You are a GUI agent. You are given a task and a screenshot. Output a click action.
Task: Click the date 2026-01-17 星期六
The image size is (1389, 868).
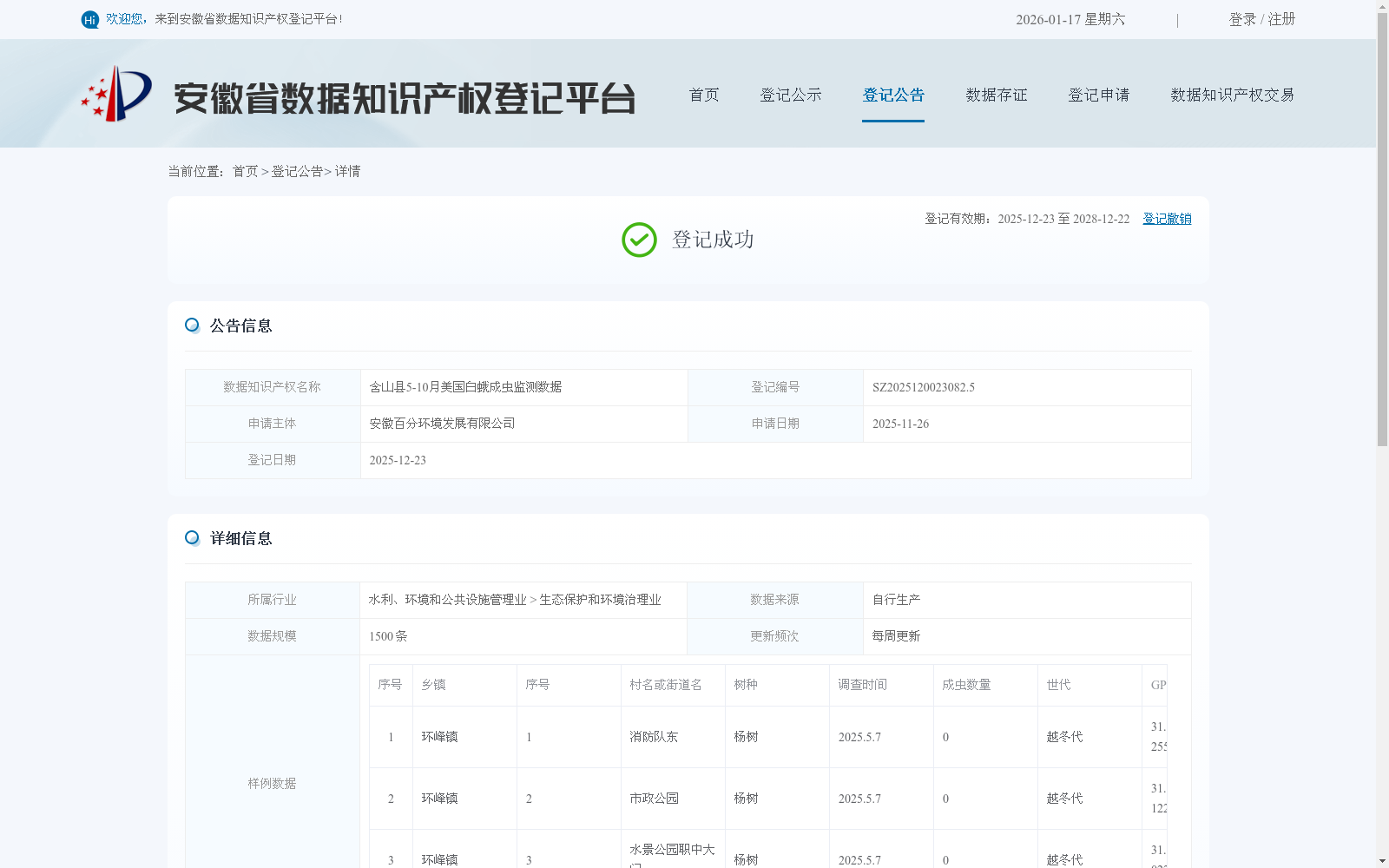pos(1070,19)
